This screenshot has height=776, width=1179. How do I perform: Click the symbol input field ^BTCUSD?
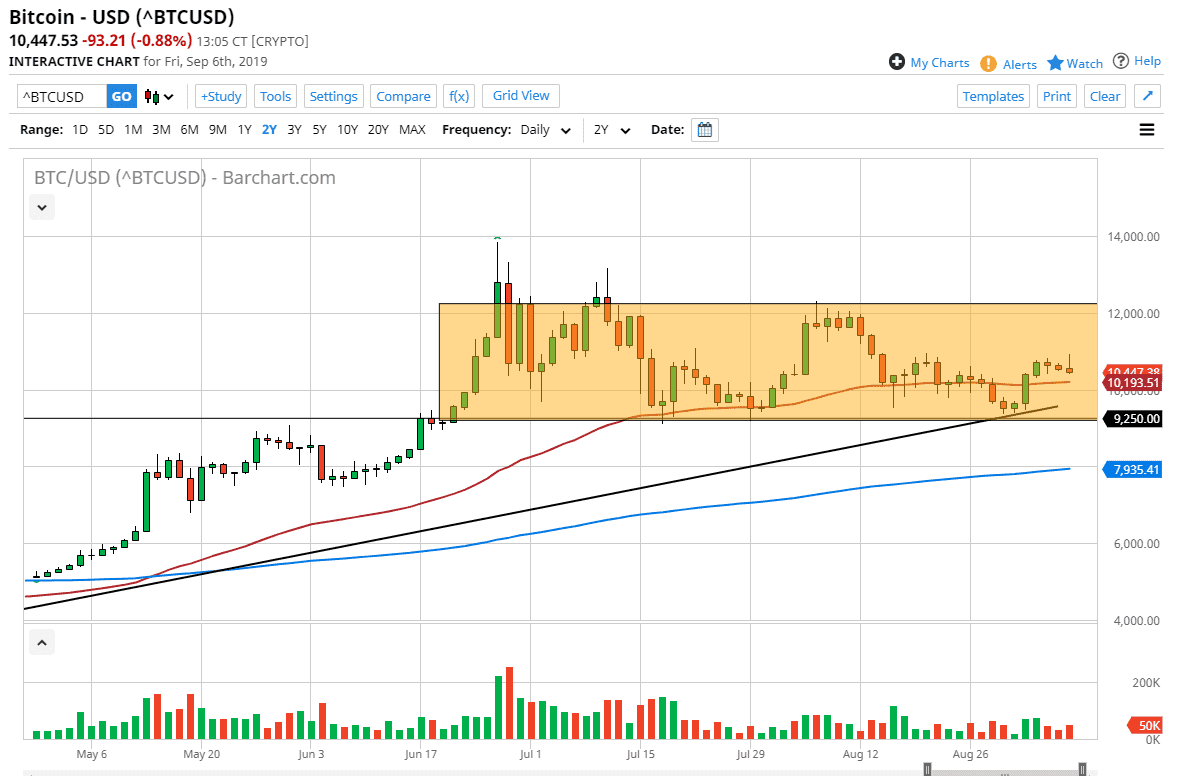pyautogui.click(x=62, y=96)
